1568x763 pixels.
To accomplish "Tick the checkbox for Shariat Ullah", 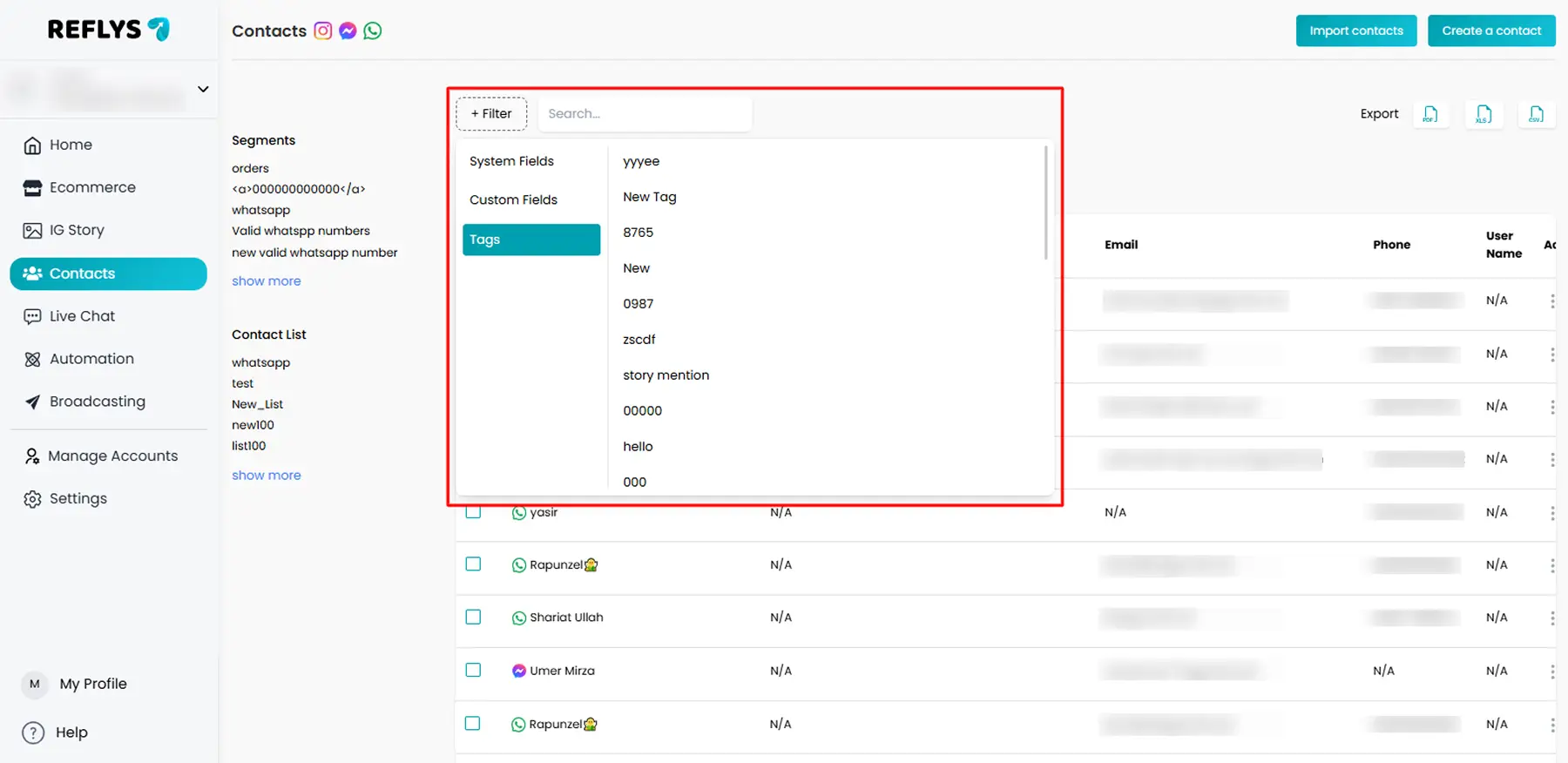I will point(473,617).
